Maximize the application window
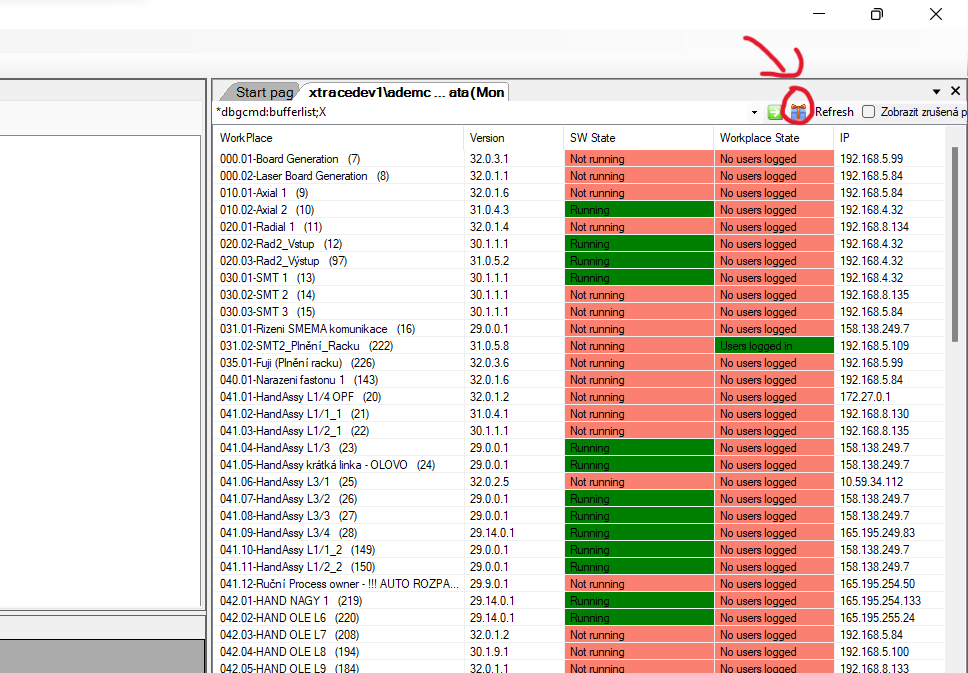This screenshot has width=968, height=673. point(876,14)
